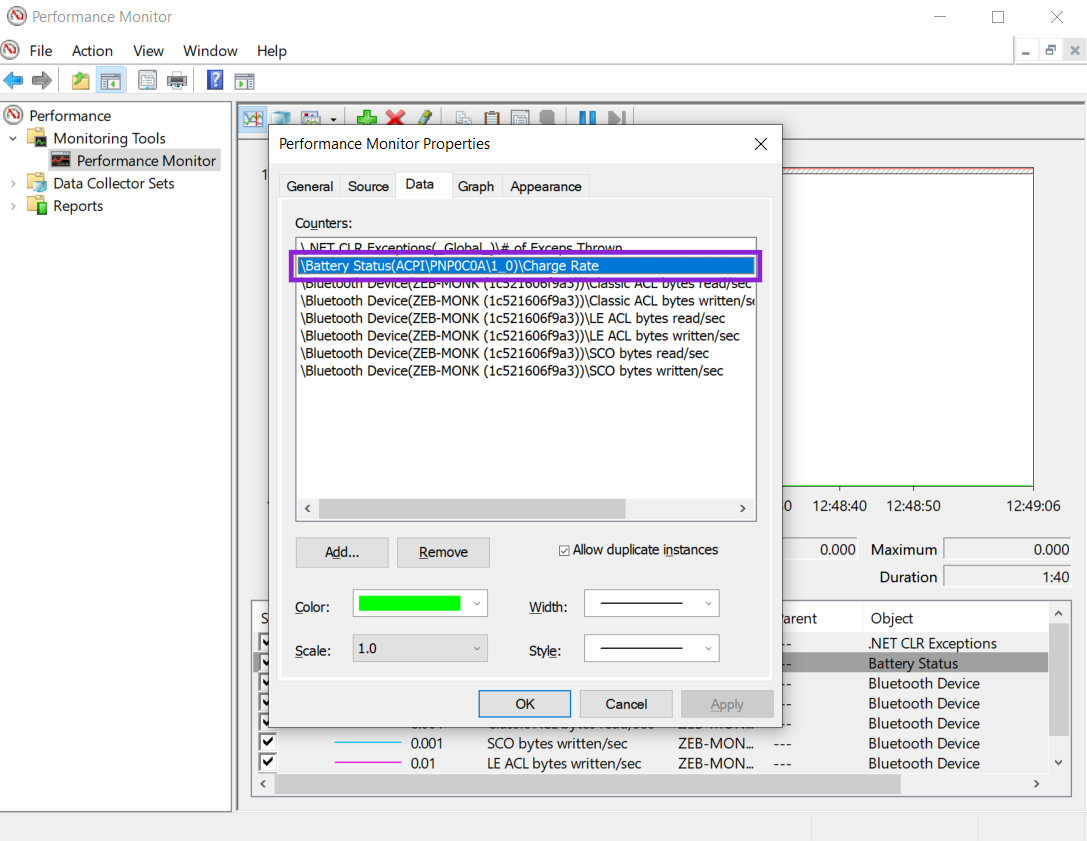Switch to the Graph tab
The image size is (1087, 841).
click(x=476, y=187)
